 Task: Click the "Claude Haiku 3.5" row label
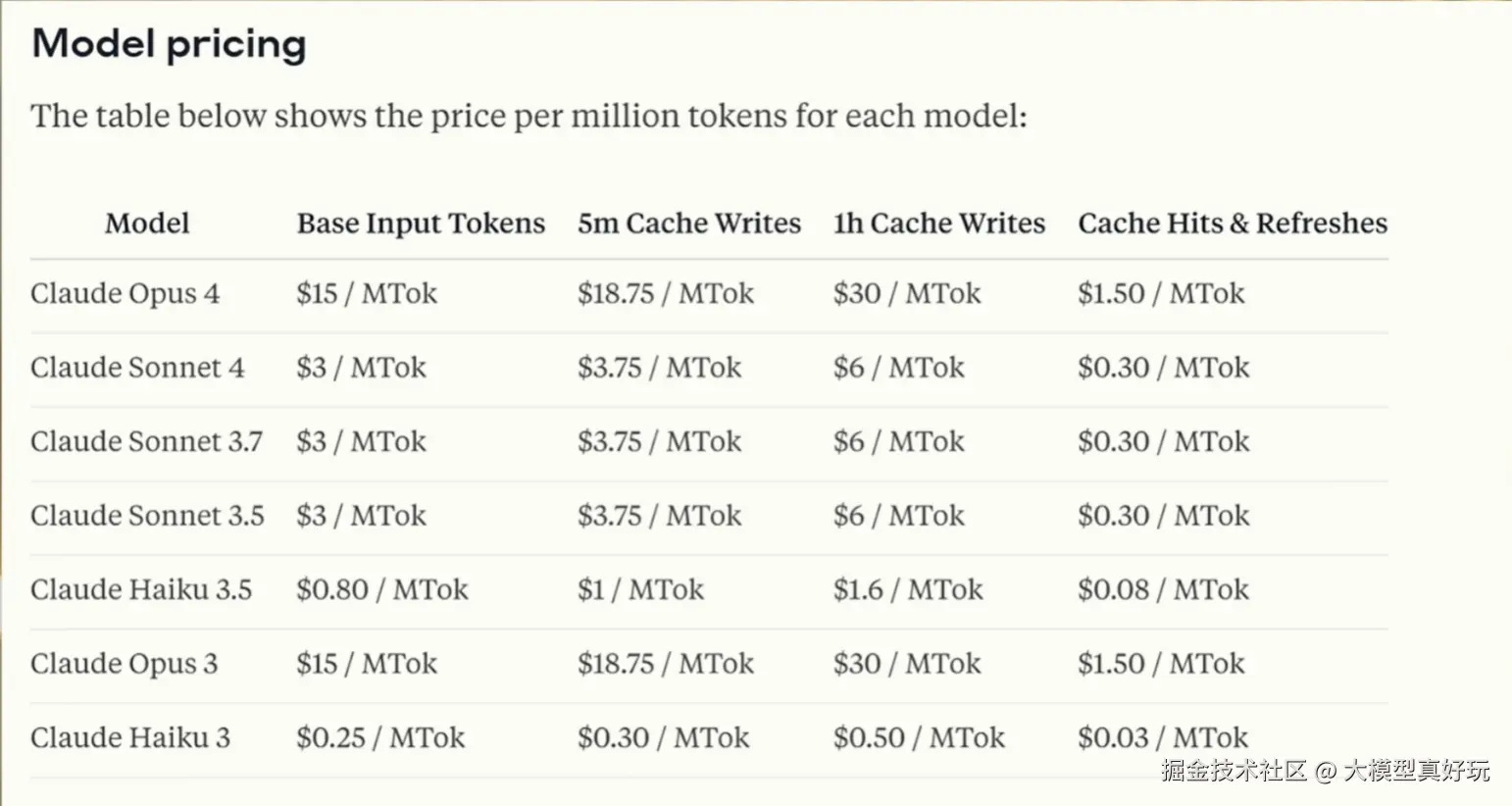point(141,590)
